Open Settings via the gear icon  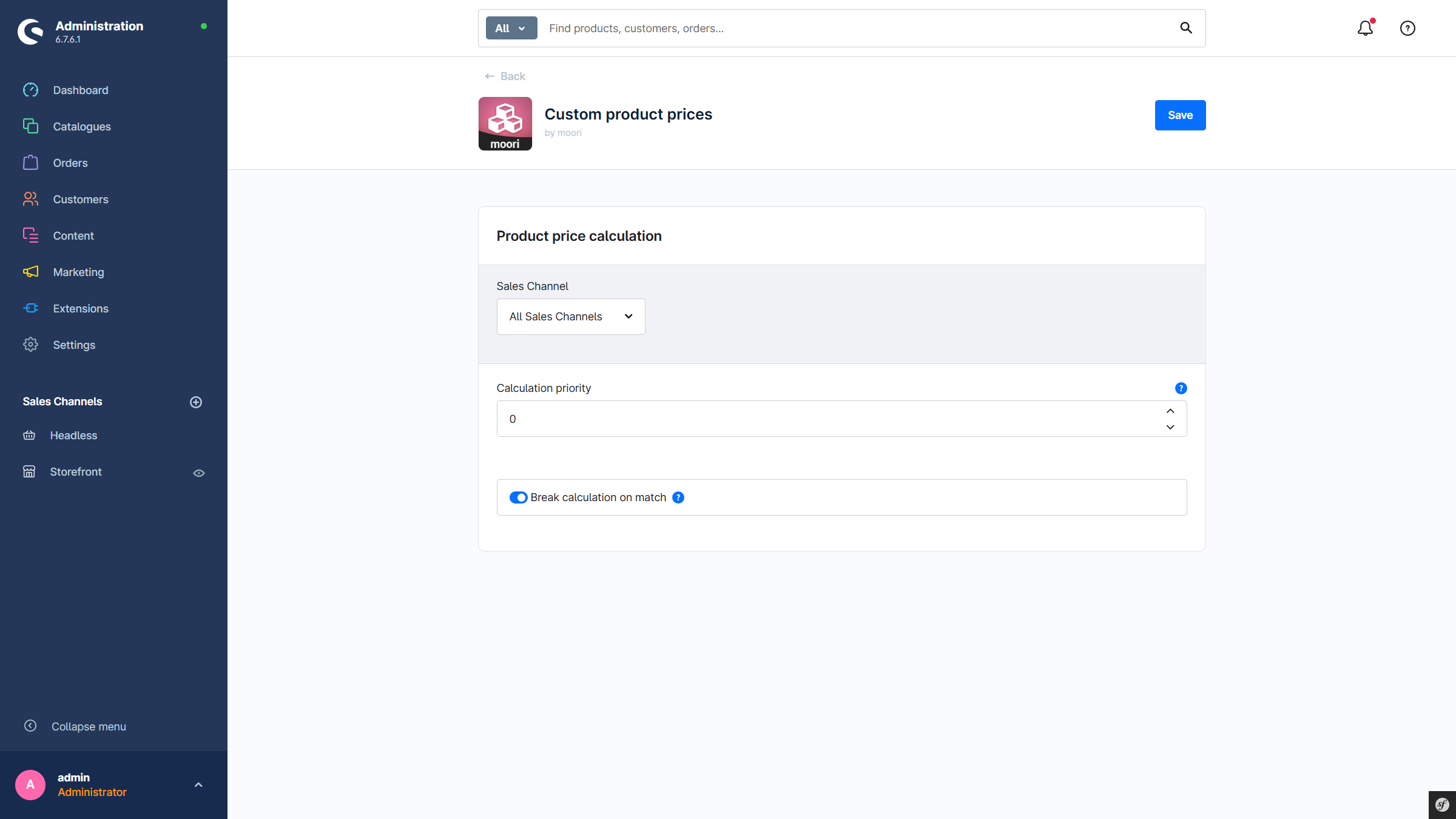30,345
